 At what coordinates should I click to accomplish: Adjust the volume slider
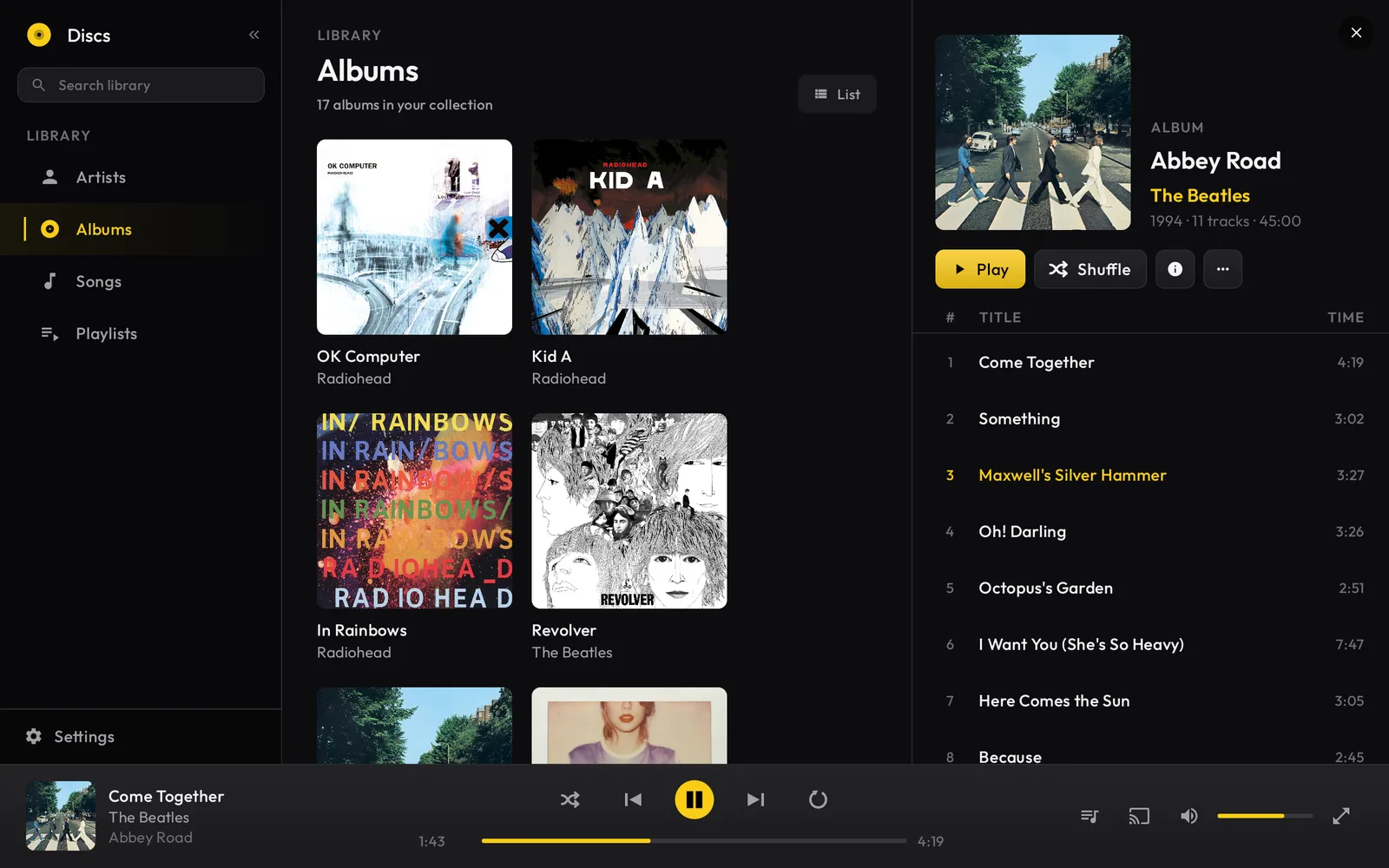coord(1265,816)
